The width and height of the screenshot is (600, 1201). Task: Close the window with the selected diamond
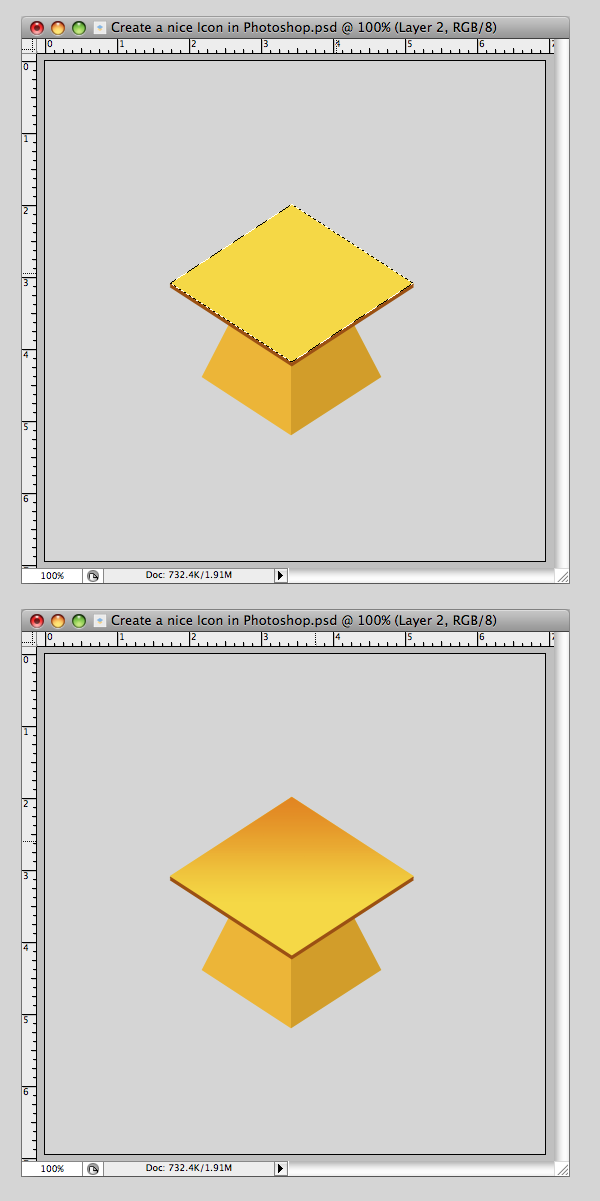[x=38, y=28]
